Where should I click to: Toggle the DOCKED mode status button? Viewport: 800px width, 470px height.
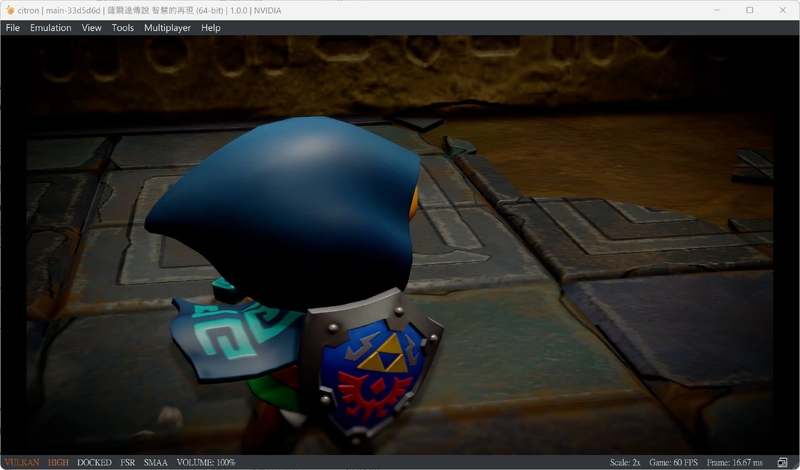(94, 462)
